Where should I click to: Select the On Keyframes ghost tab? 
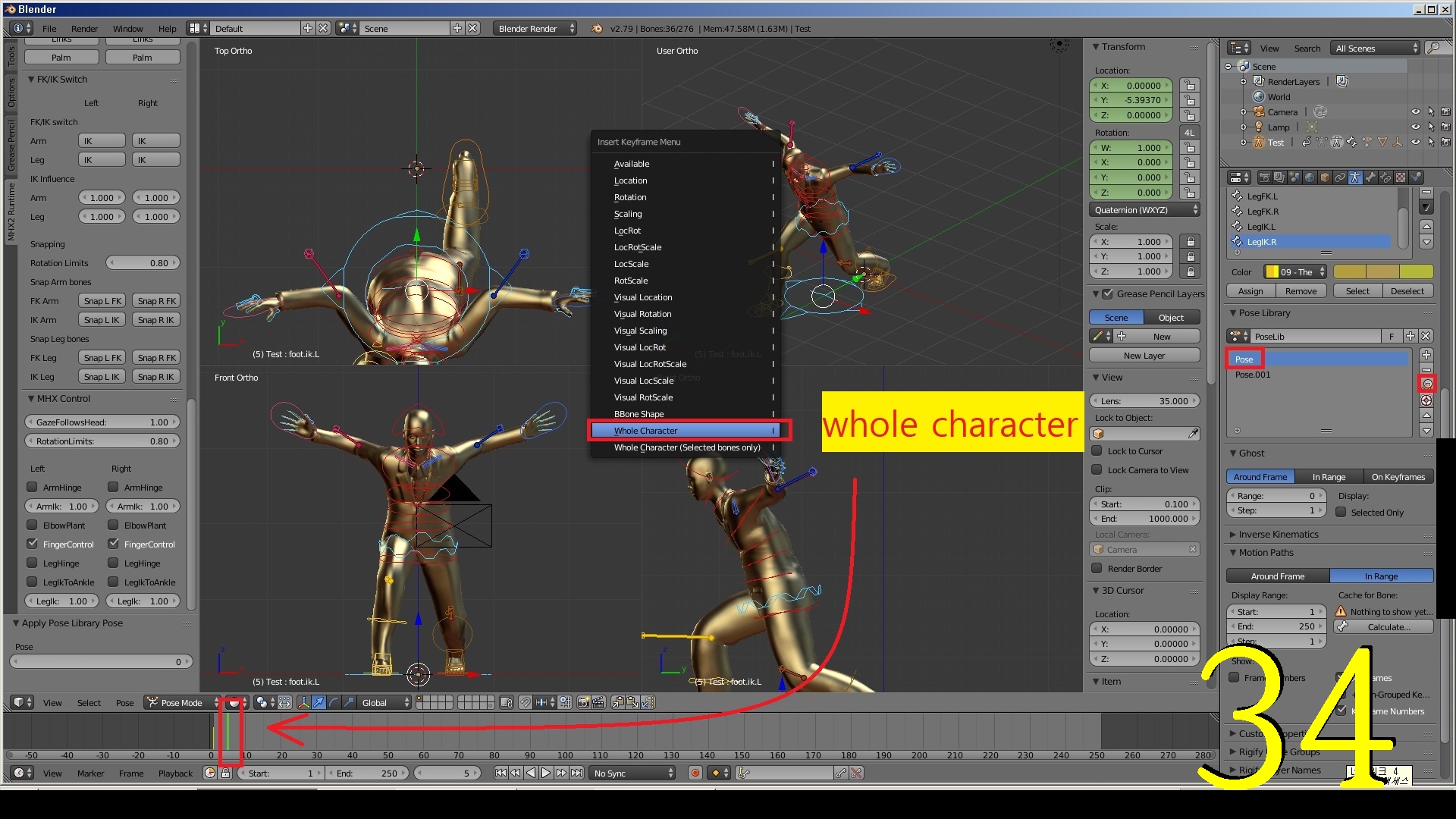coord(1398,477)
